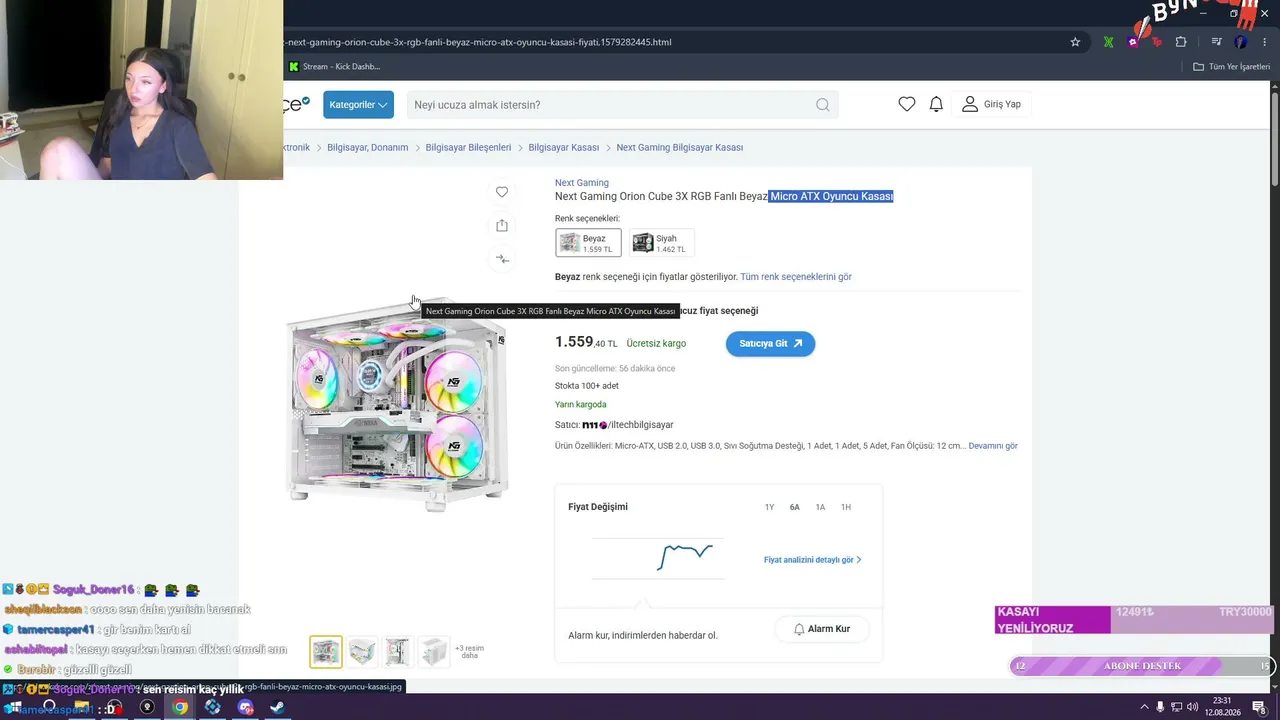This screenshot has height=720, width=1280.
Task: Select the first highlighted product thumbnail
Action: pos(326,652)
